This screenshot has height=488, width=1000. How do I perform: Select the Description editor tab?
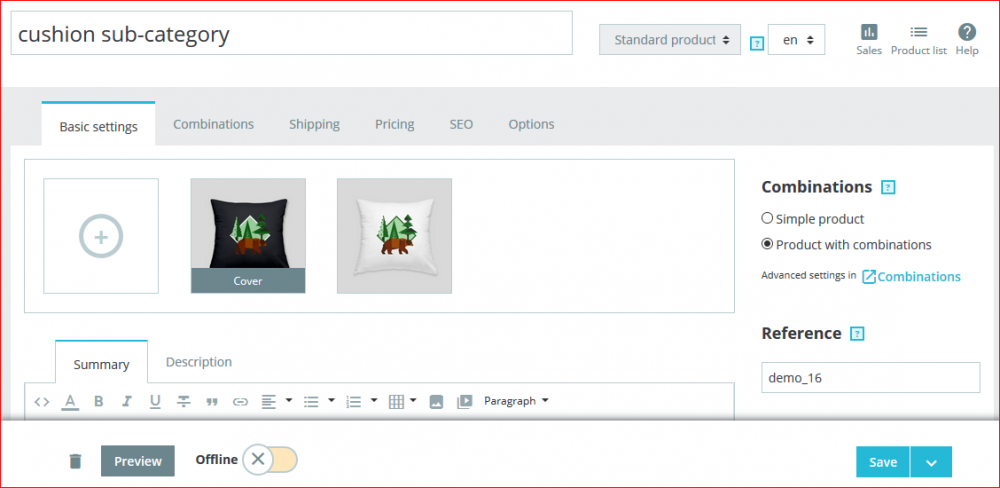coord(199,362)
